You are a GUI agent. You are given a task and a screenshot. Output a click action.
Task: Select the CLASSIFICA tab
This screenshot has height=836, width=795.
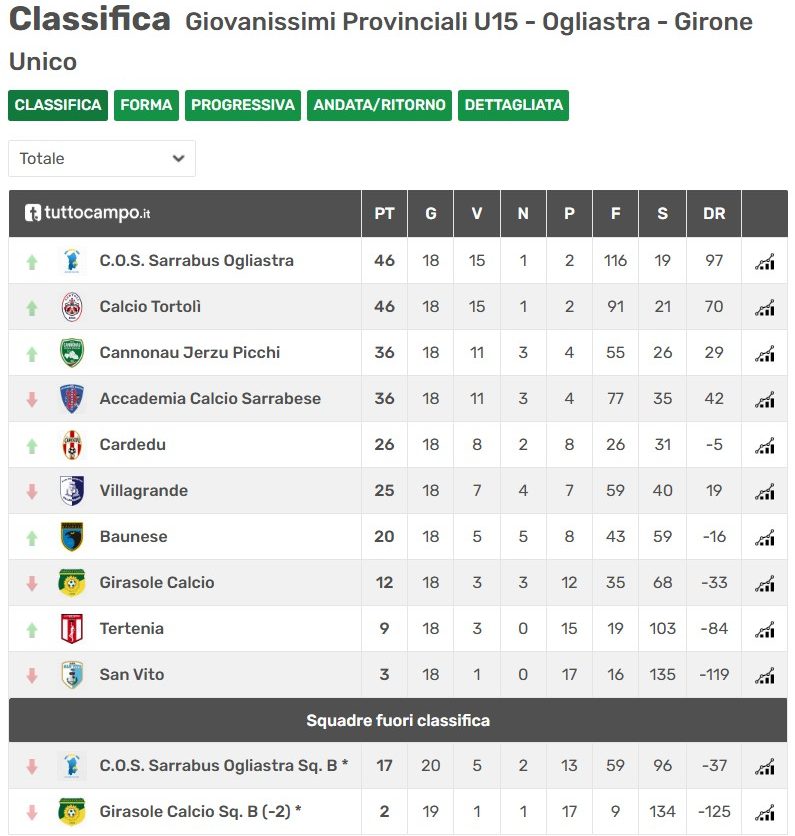[58, 105]
